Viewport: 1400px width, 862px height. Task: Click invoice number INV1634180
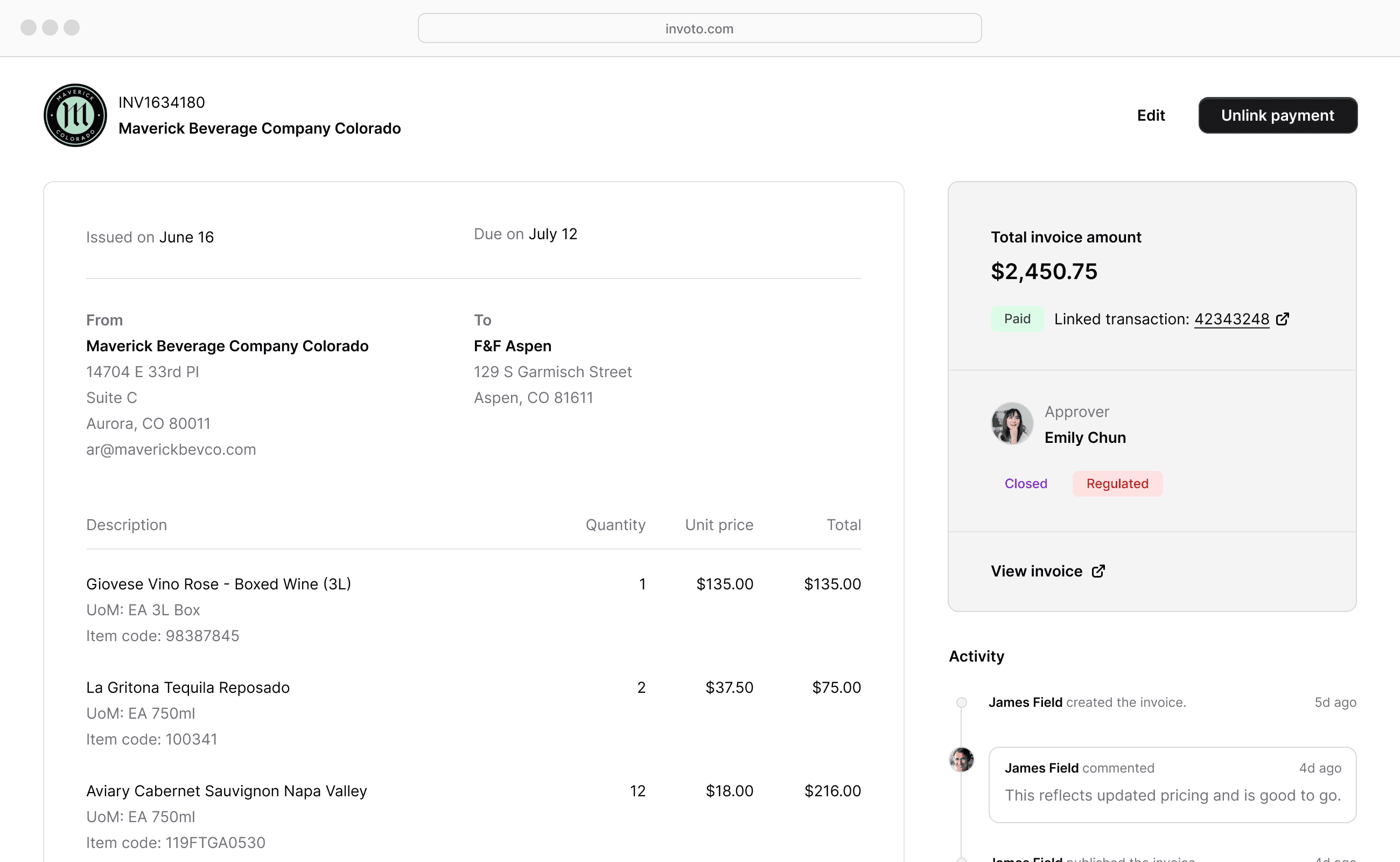(x=162, y=102)
